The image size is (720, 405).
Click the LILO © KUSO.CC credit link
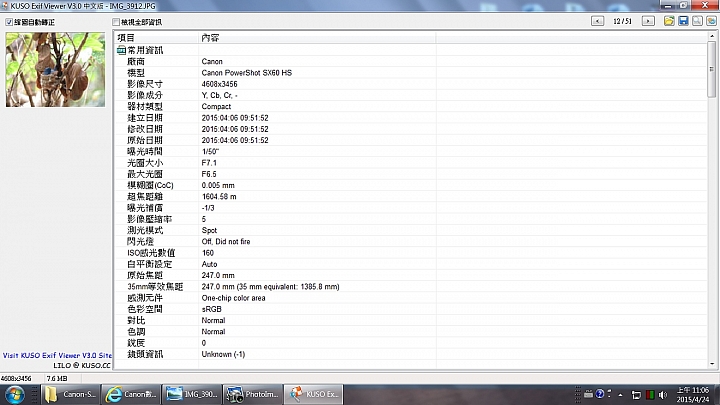click(82, 366)
